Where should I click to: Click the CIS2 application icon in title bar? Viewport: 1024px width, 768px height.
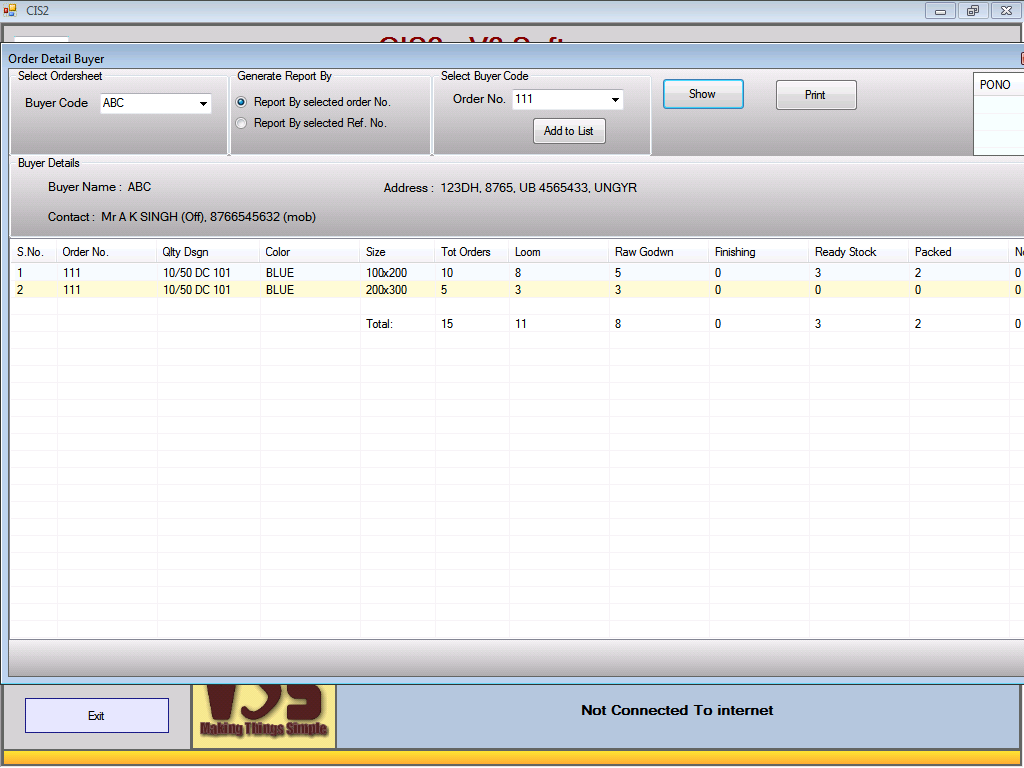(x=10, y=10)
